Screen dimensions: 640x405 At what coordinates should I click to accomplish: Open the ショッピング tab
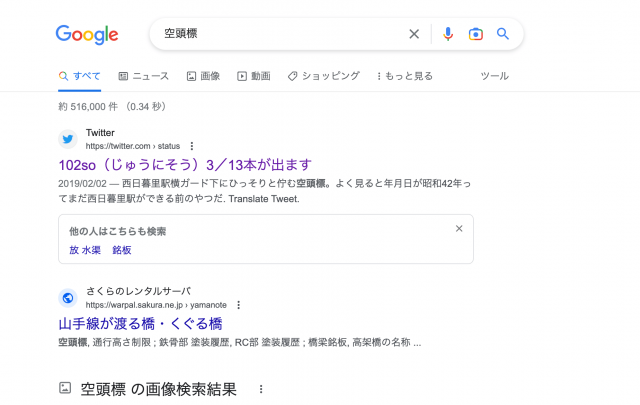323,76
